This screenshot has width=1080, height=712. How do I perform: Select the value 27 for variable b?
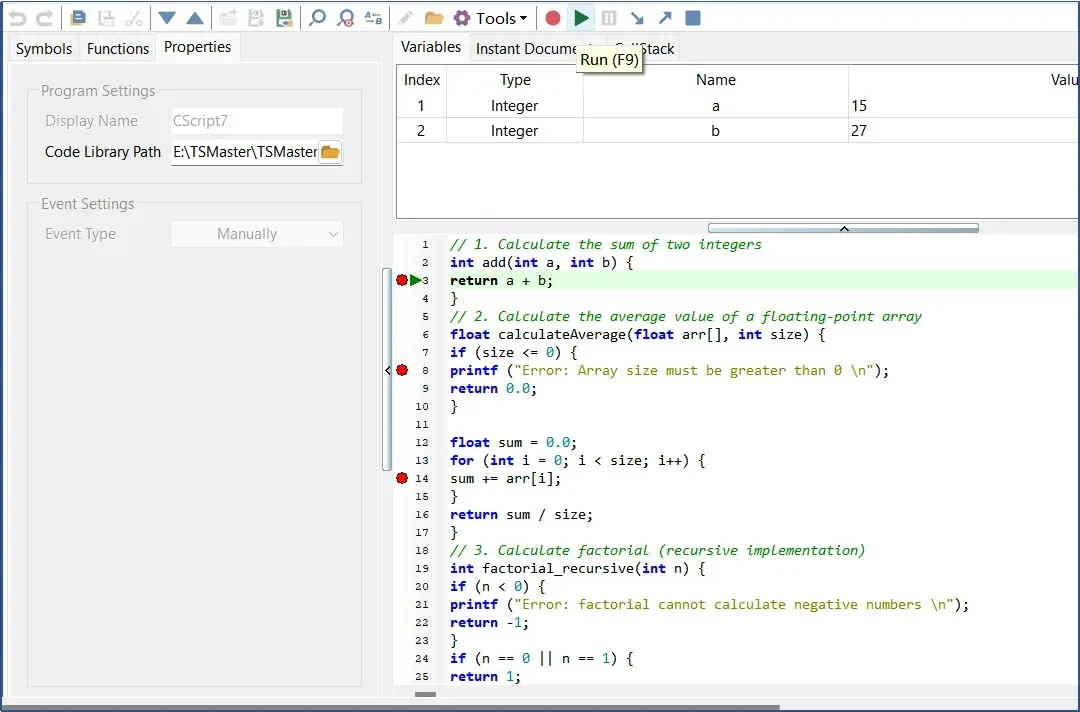point(859,131)
